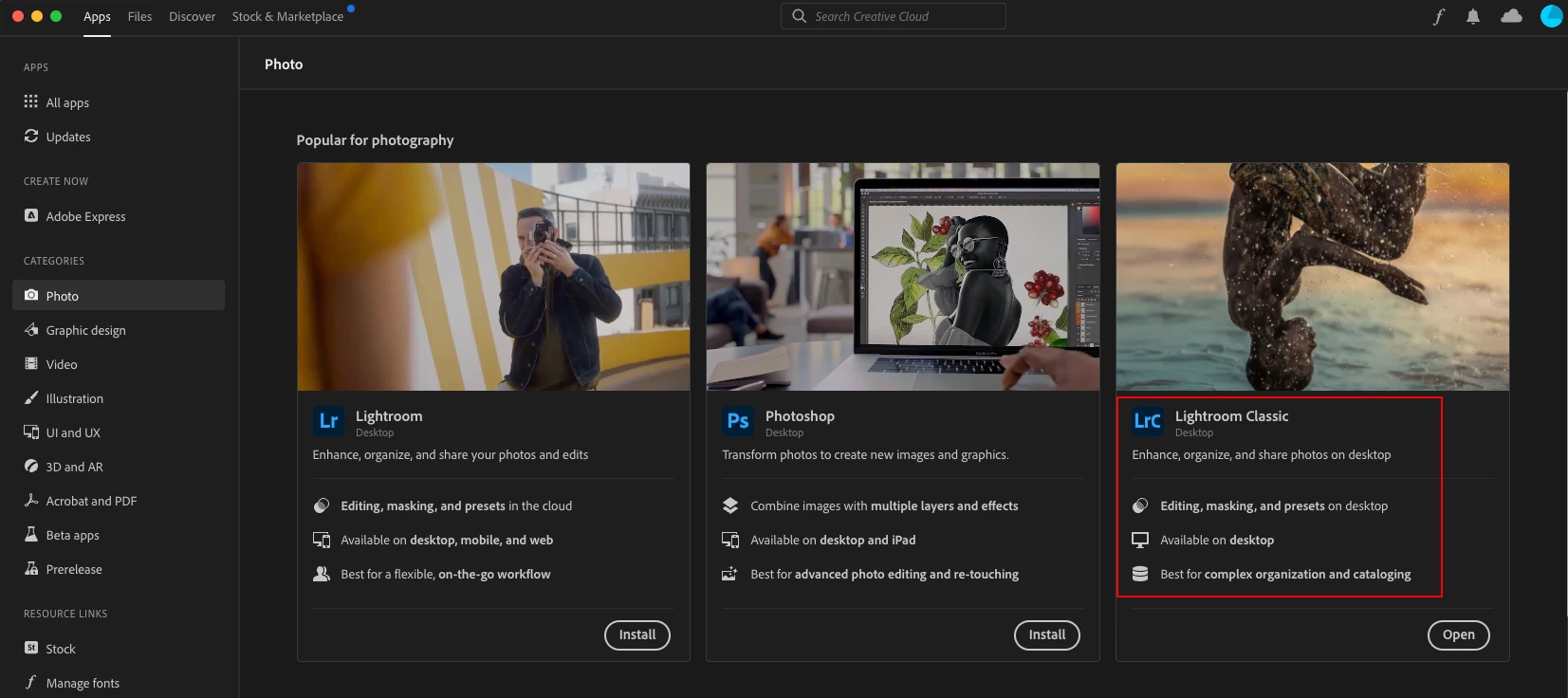Switch to the Files tab
Image resolution: width=1568 pixels, height=698 pixels.
(x=139, y=16)
